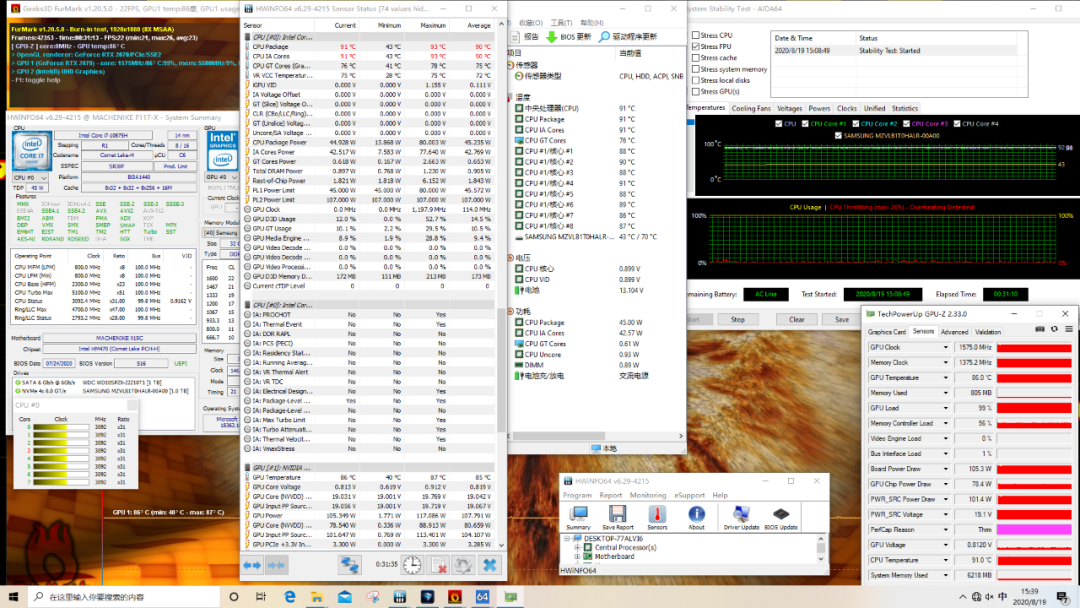Click the Driver Update icon
This screenshot has width=1080, height=608.
click(x=740, y=514)
